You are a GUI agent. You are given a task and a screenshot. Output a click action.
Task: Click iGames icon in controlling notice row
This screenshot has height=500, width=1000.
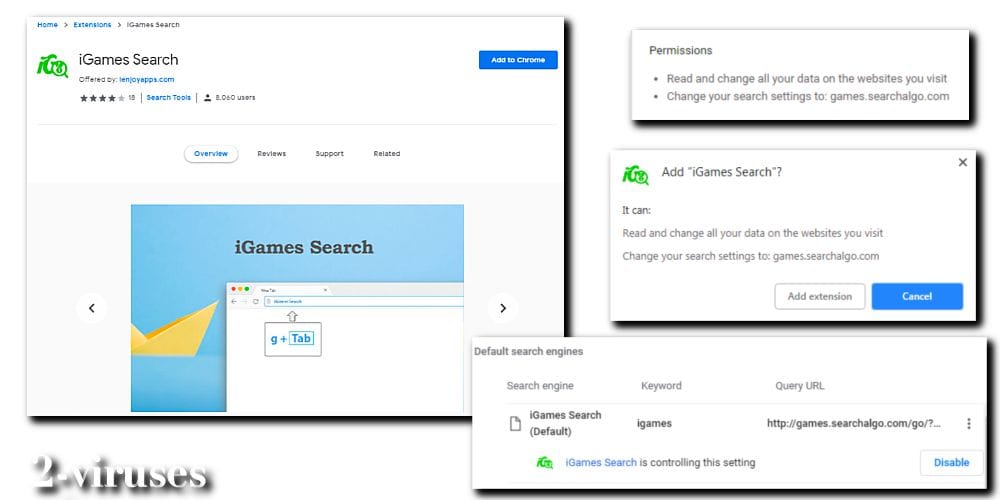pyautogui.click(x=545, y=463)
